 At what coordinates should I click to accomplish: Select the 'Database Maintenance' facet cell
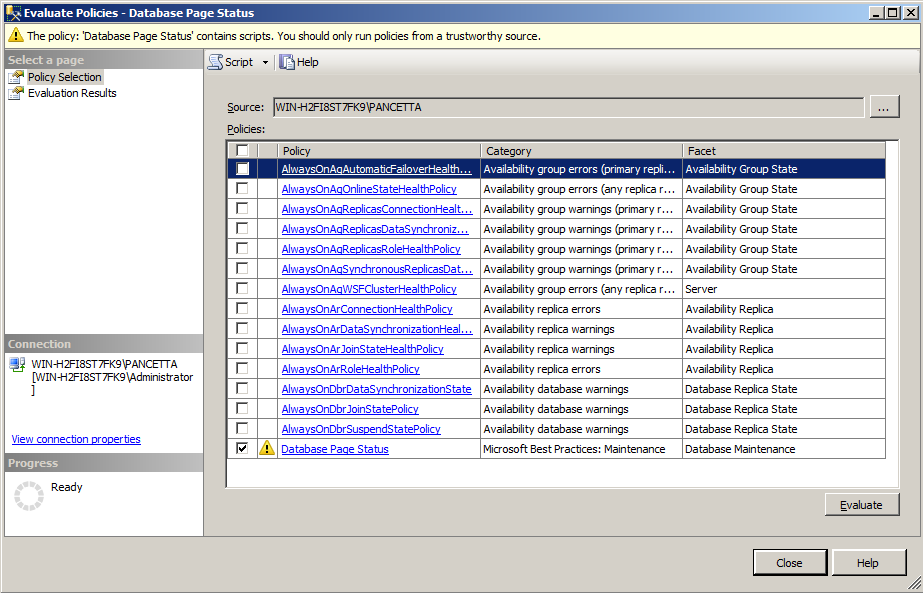pyautogui.click(x=784, y=449)
